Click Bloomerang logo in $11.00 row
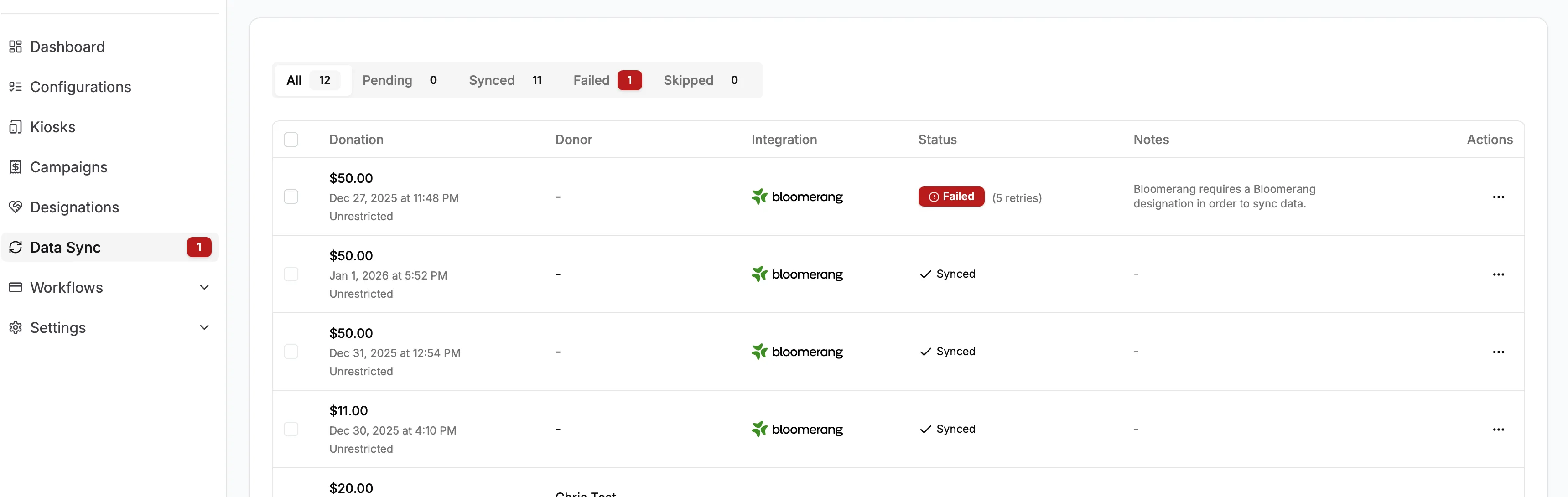This screenshot has height=497, width=1568. pos(797,430)
